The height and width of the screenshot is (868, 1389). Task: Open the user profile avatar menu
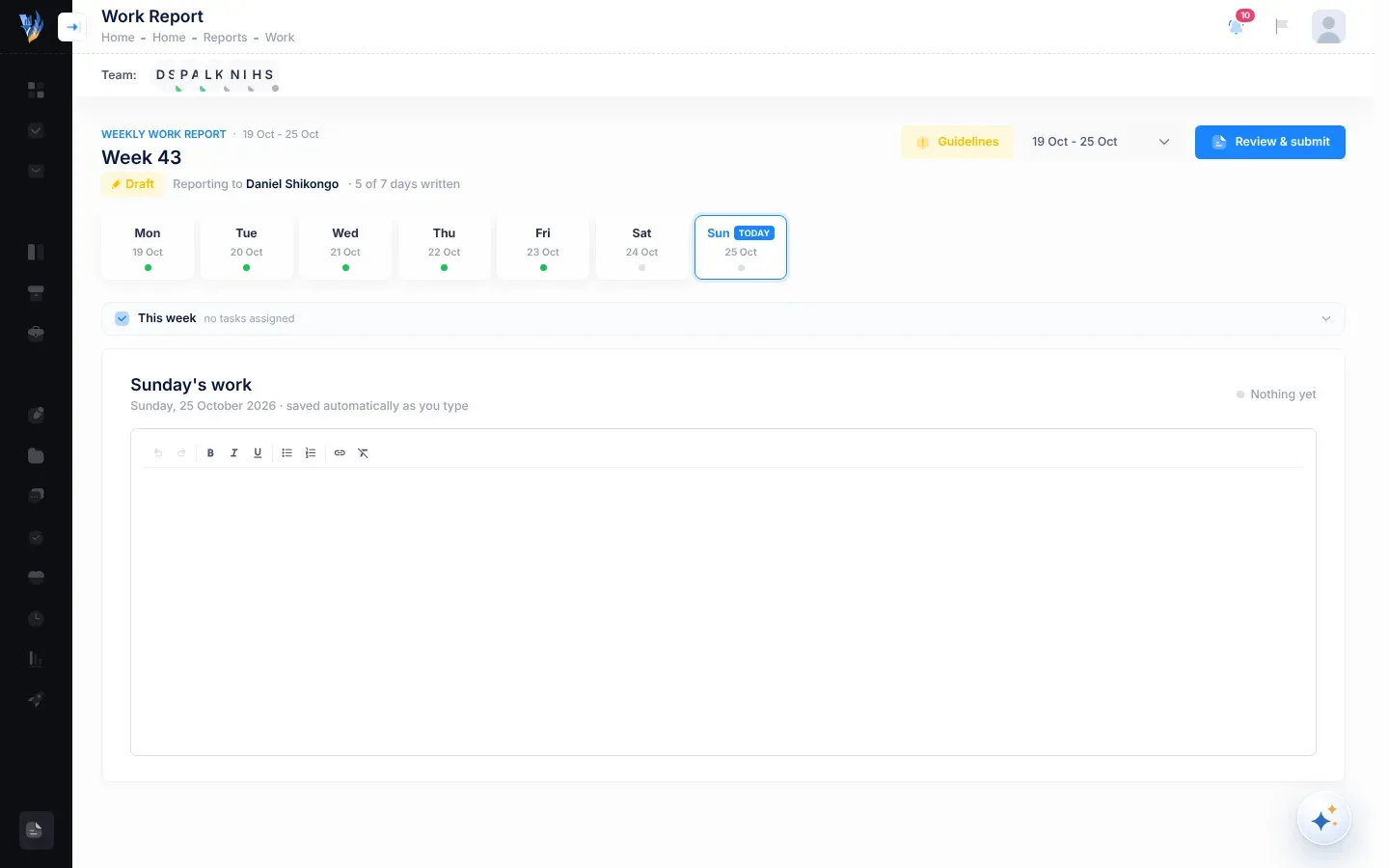pyautogui.click(x=1328, y=26)
